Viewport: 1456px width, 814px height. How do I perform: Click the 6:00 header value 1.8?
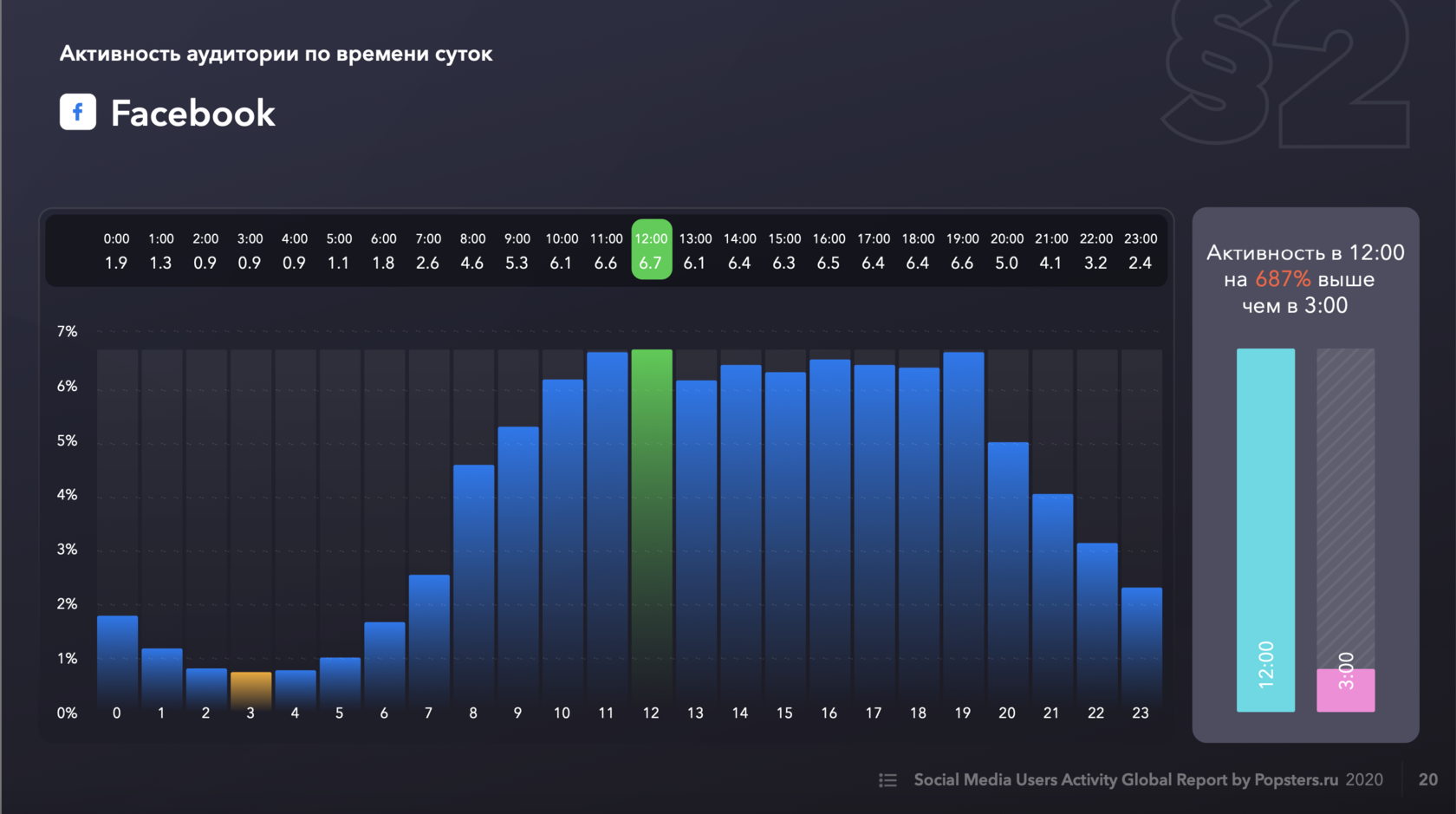[383, 263]
